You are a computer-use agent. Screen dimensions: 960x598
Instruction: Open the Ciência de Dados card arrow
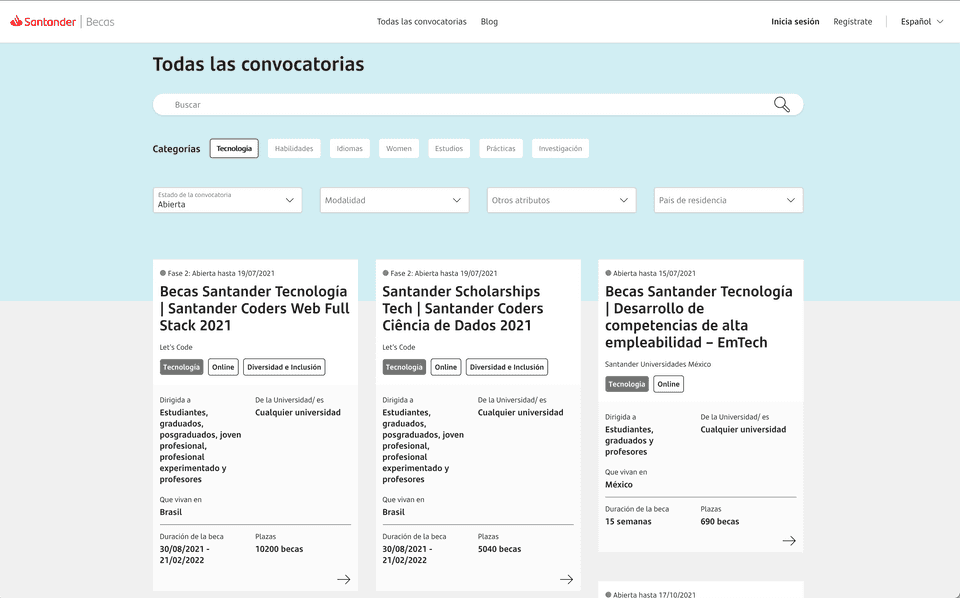[566, 578]
